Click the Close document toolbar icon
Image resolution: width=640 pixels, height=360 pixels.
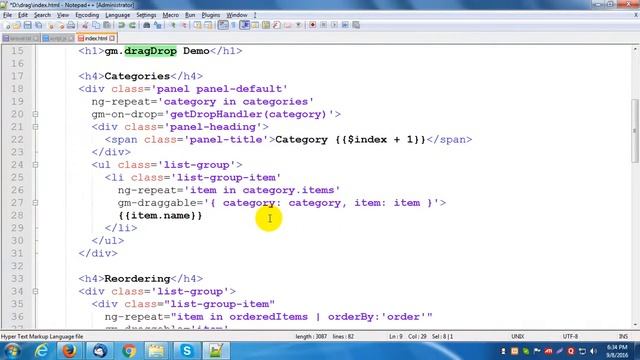click(50, 25)
